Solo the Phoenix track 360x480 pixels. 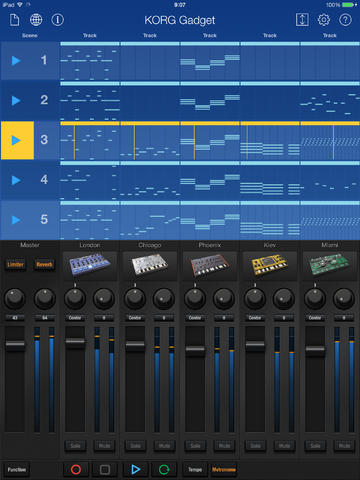195,446
